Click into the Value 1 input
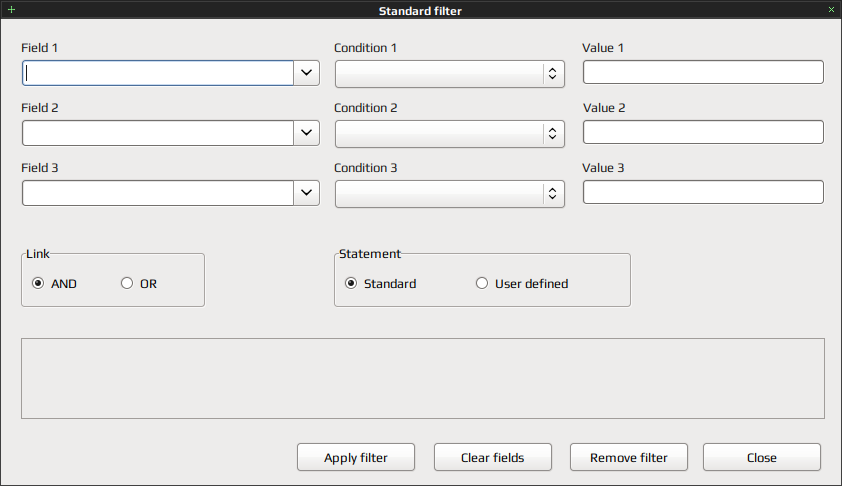 [x=703, y=72]
